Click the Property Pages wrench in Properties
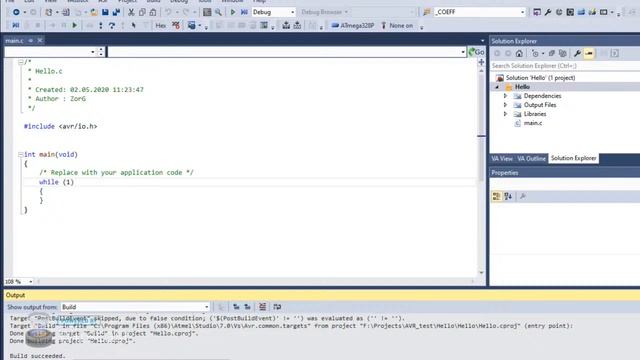 (522, 196)
